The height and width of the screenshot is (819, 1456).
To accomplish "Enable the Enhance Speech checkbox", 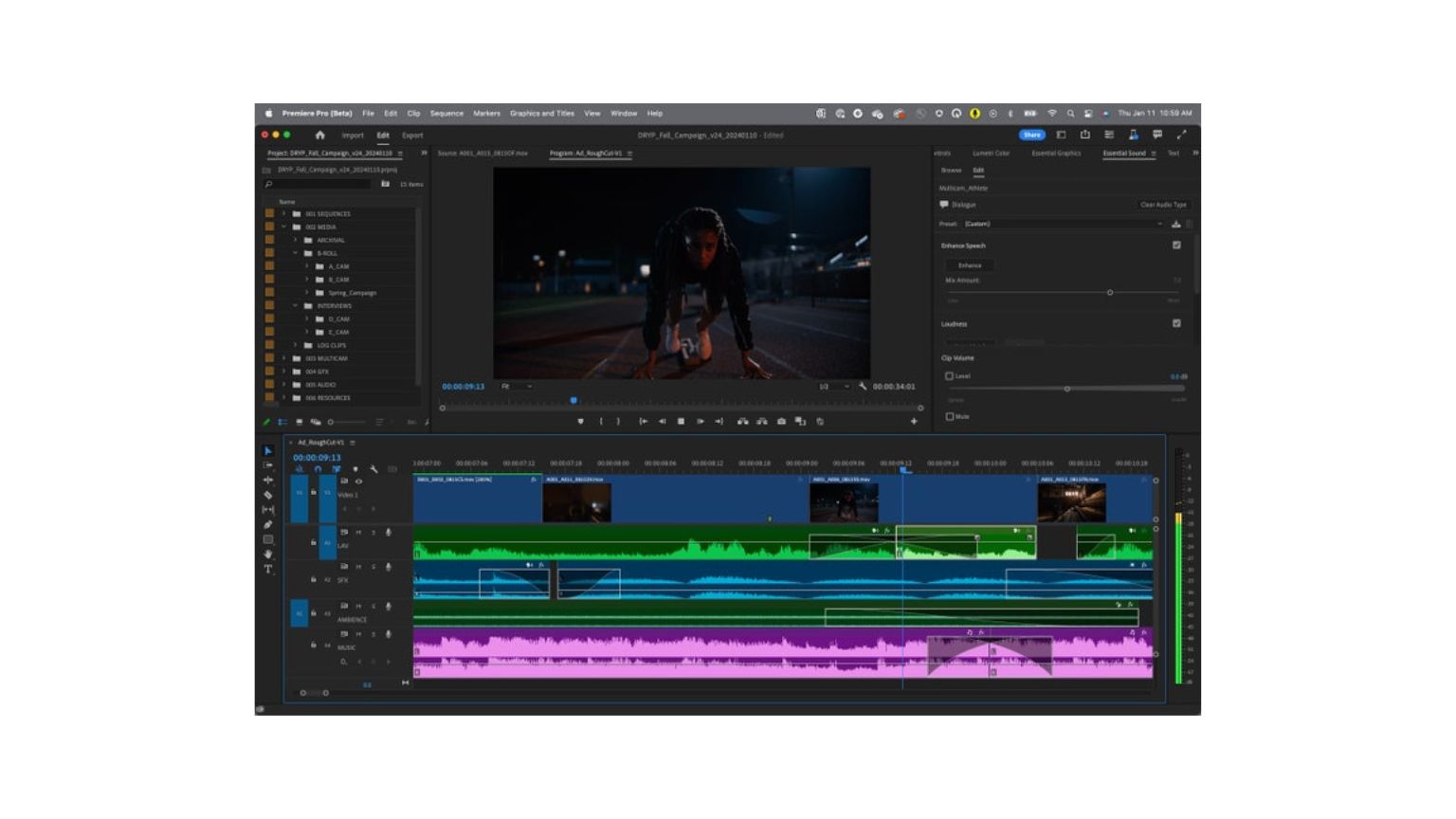I will (1176, 245).
